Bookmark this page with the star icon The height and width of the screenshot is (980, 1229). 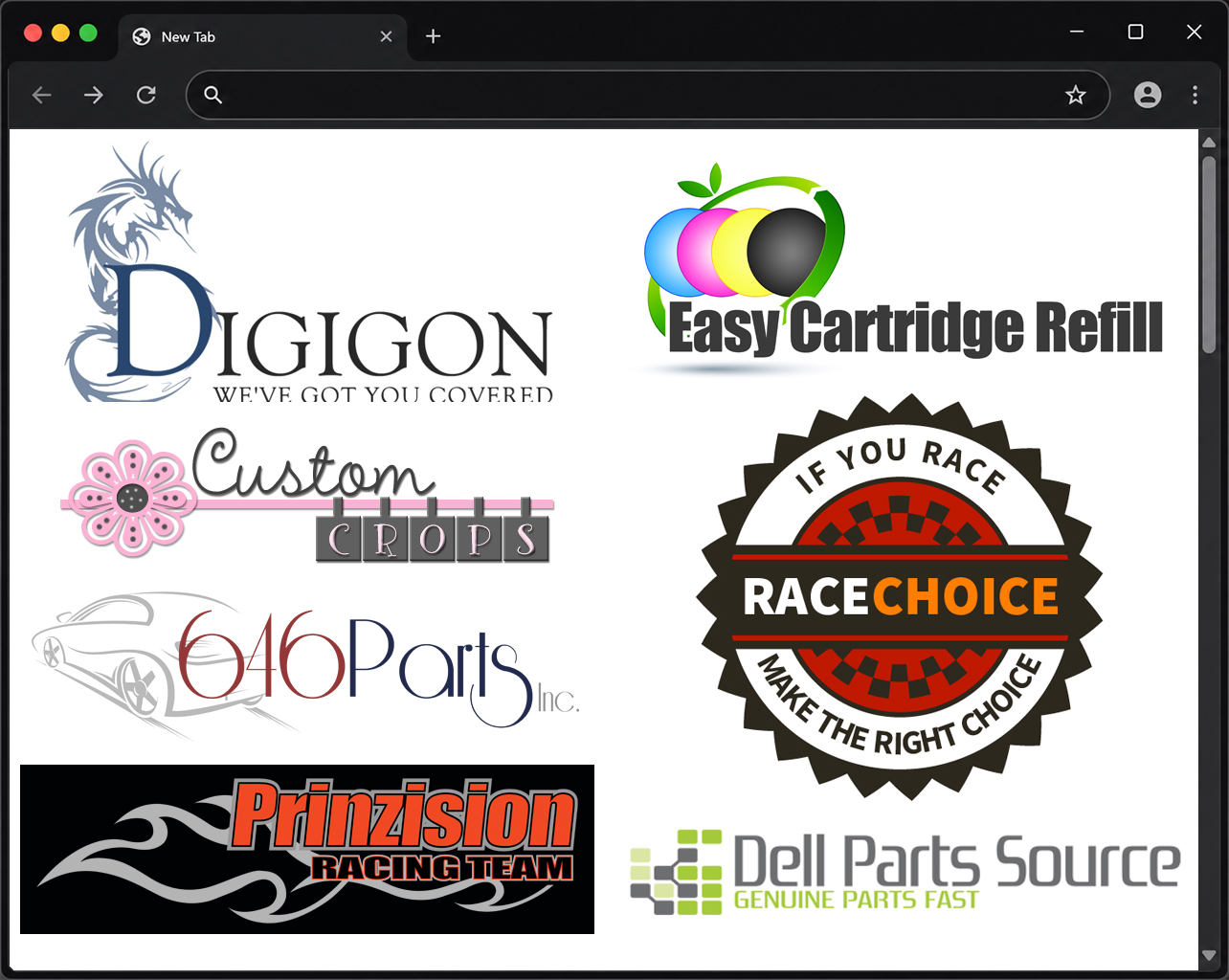click(x=1076, y=95)
